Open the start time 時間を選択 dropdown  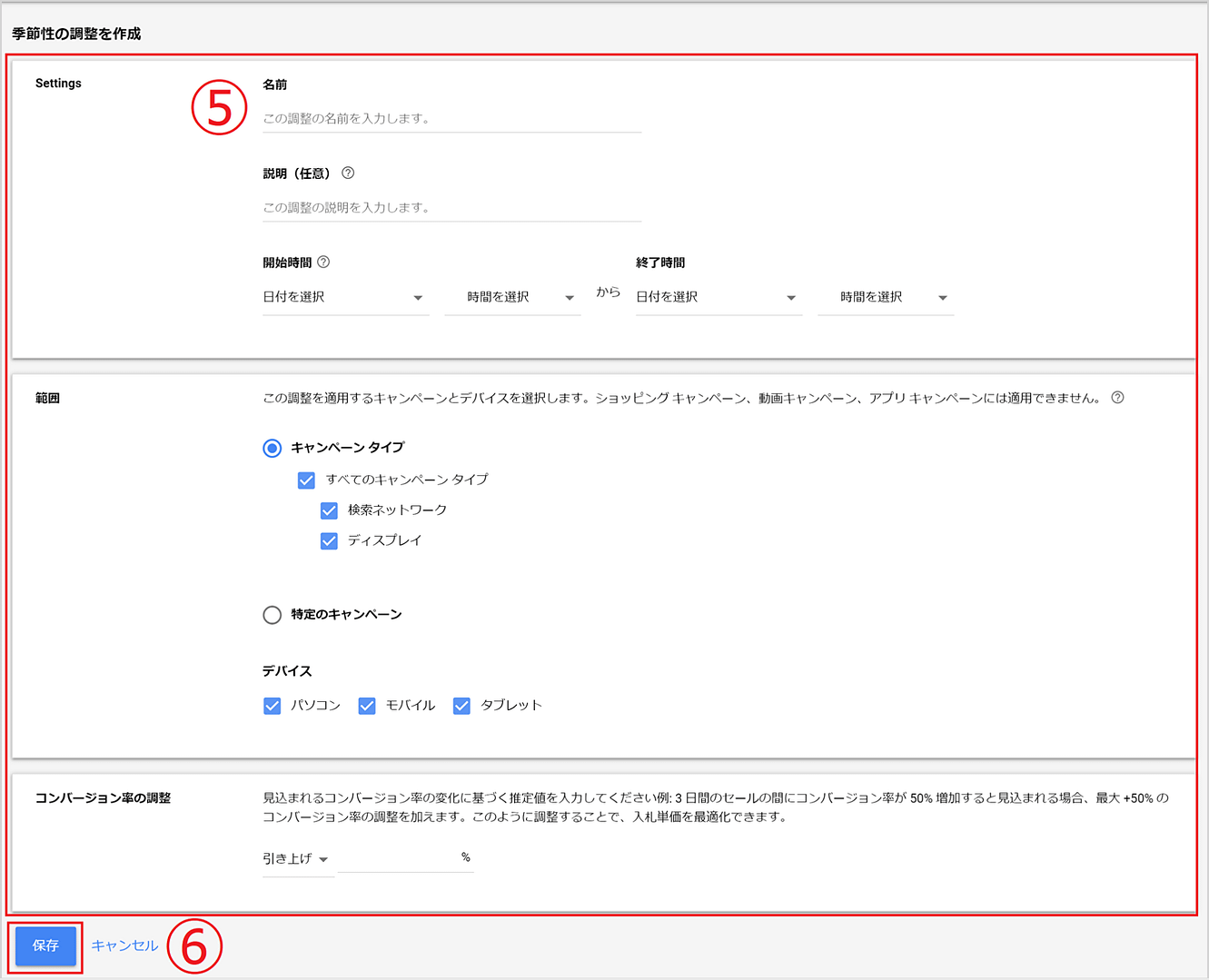click(x=512, y=298)
